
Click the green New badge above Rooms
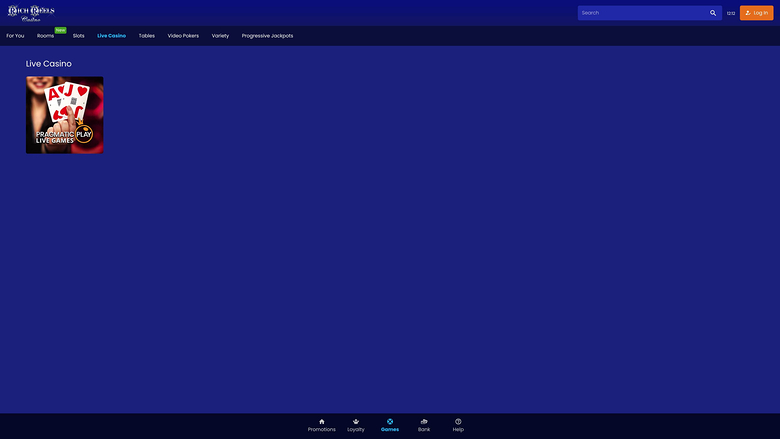point(61,30)
